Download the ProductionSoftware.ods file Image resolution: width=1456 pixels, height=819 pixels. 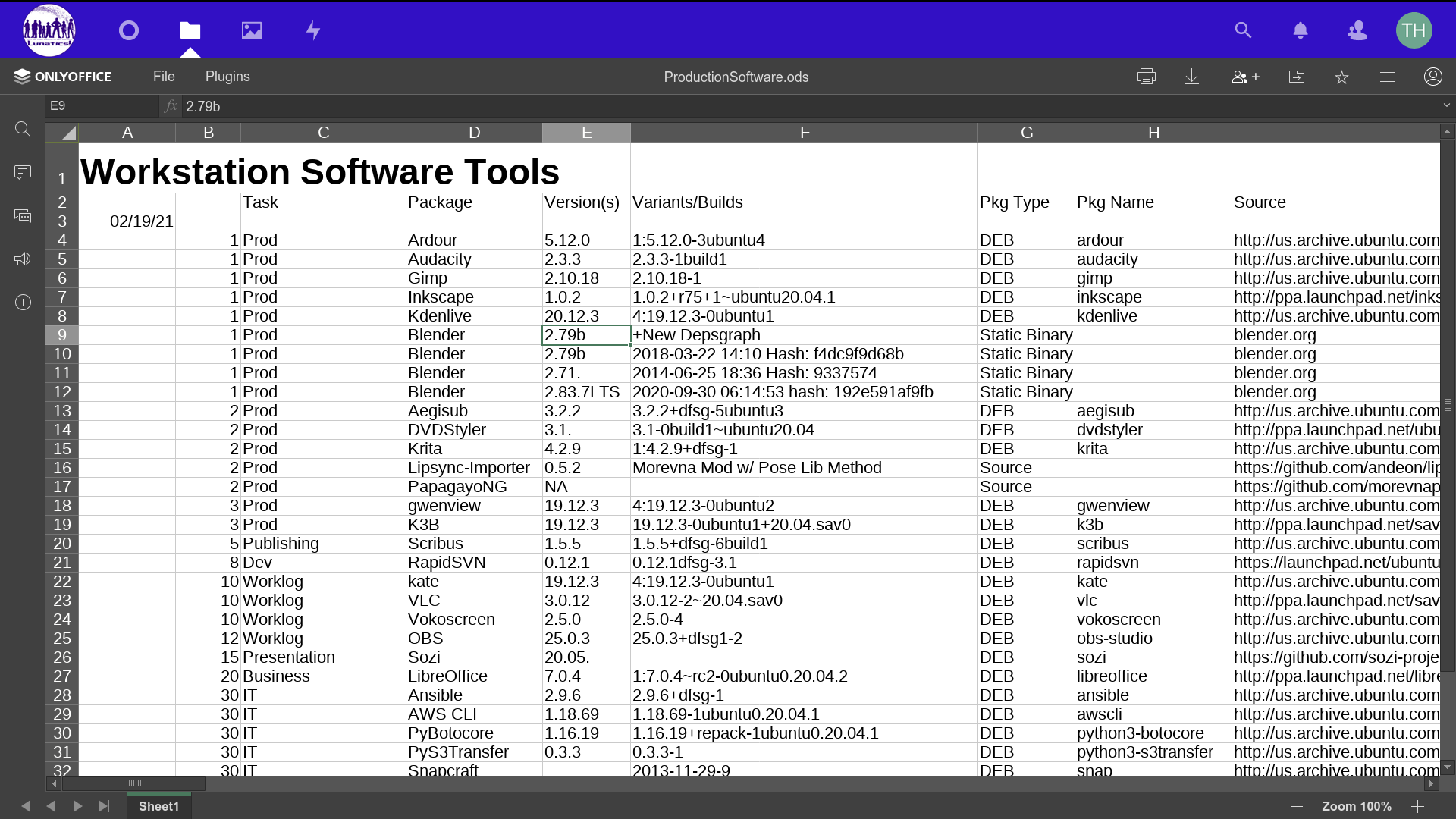[1191, 77]
